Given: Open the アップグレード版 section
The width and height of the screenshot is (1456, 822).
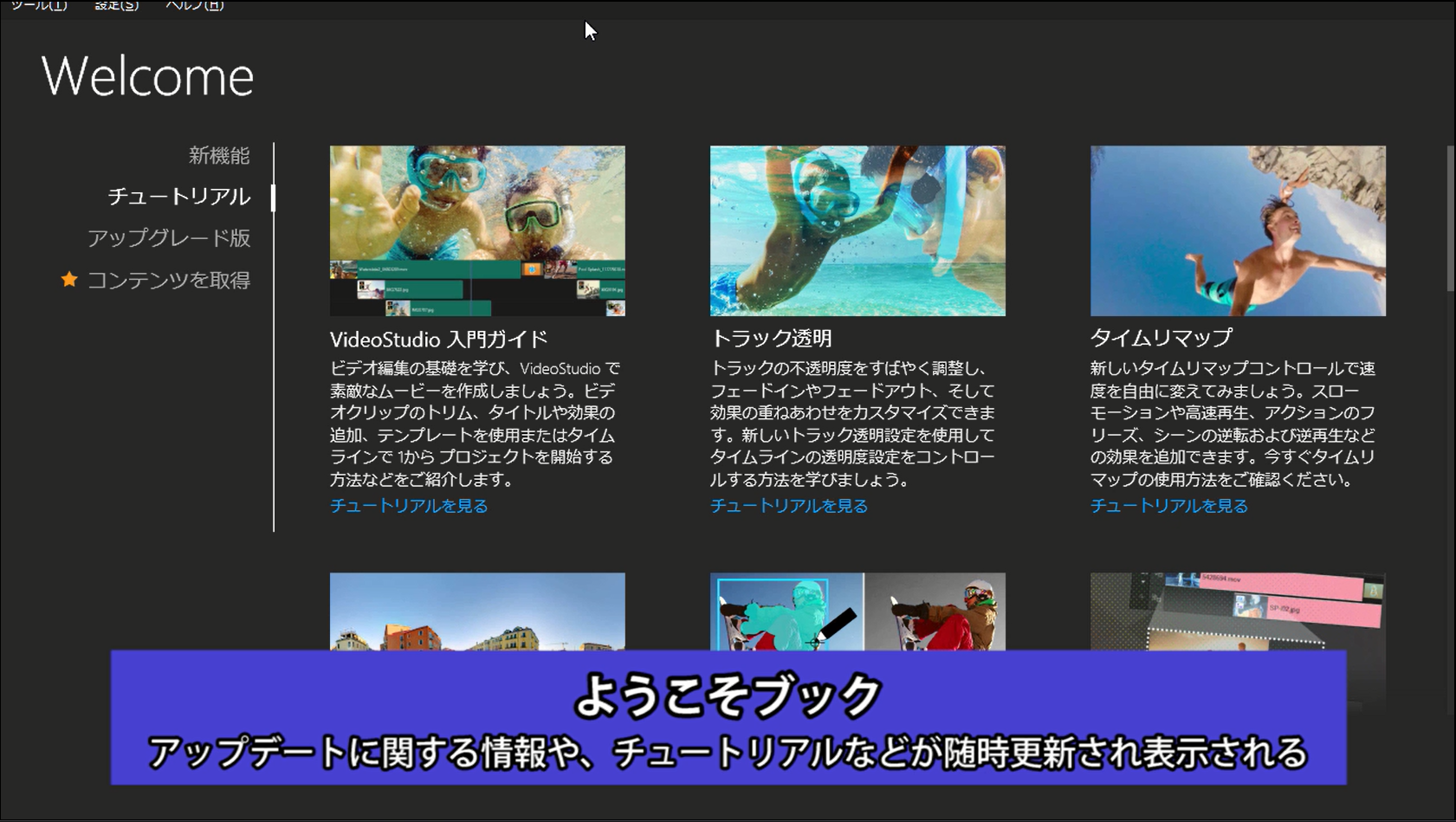Looking at the screenshot, I should pyautogui.click(x=169, y=238).
